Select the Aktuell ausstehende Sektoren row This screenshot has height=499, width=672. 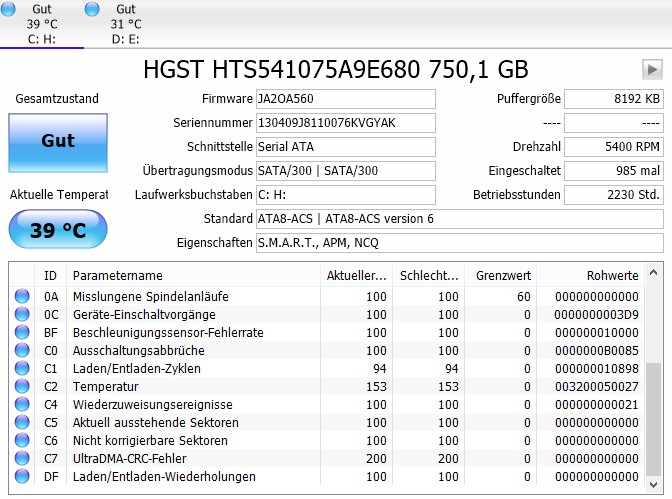pos(327,422)
